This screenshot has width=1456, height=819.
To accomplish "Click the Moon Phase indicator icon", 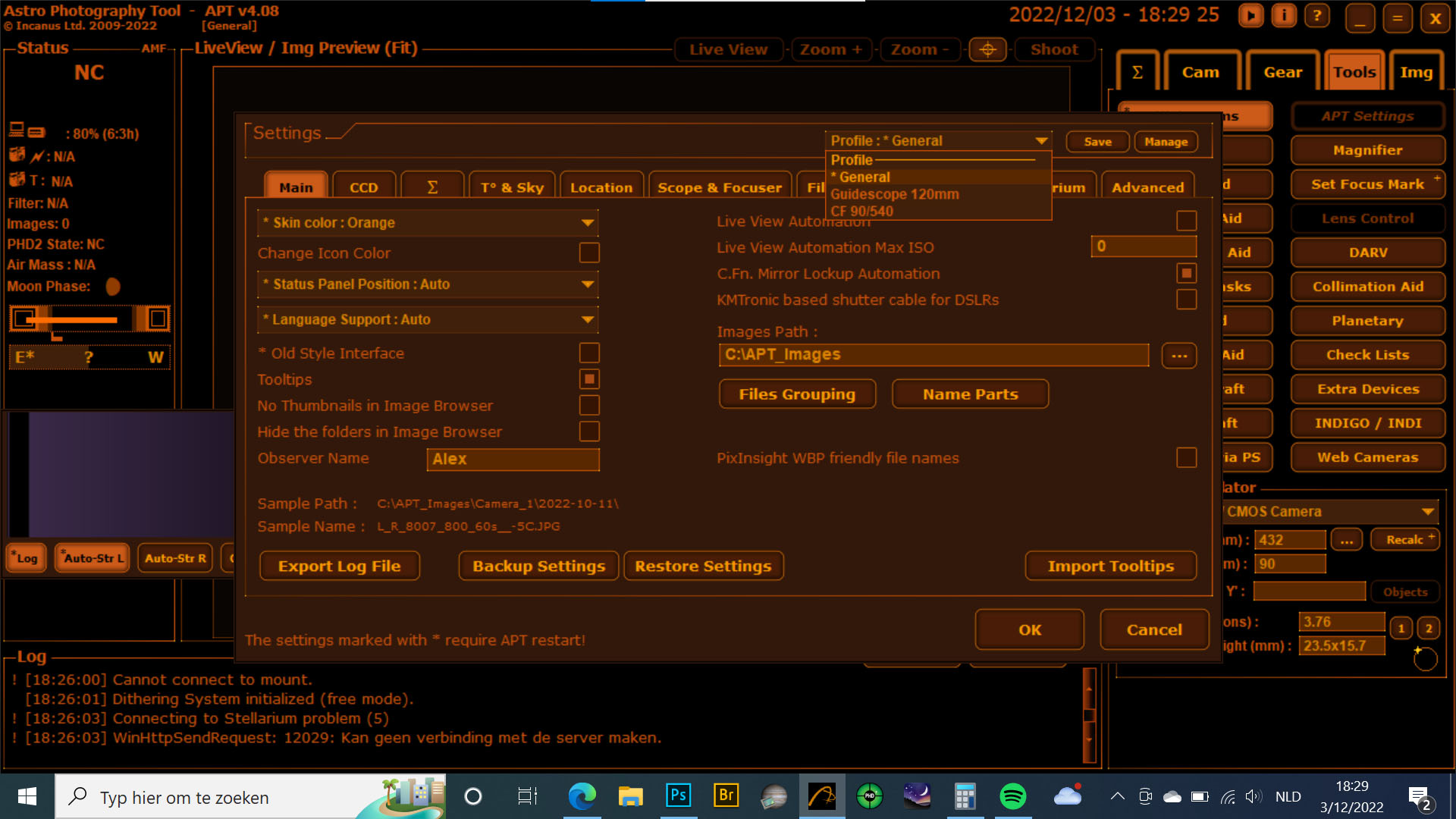I will click(113, 287).
